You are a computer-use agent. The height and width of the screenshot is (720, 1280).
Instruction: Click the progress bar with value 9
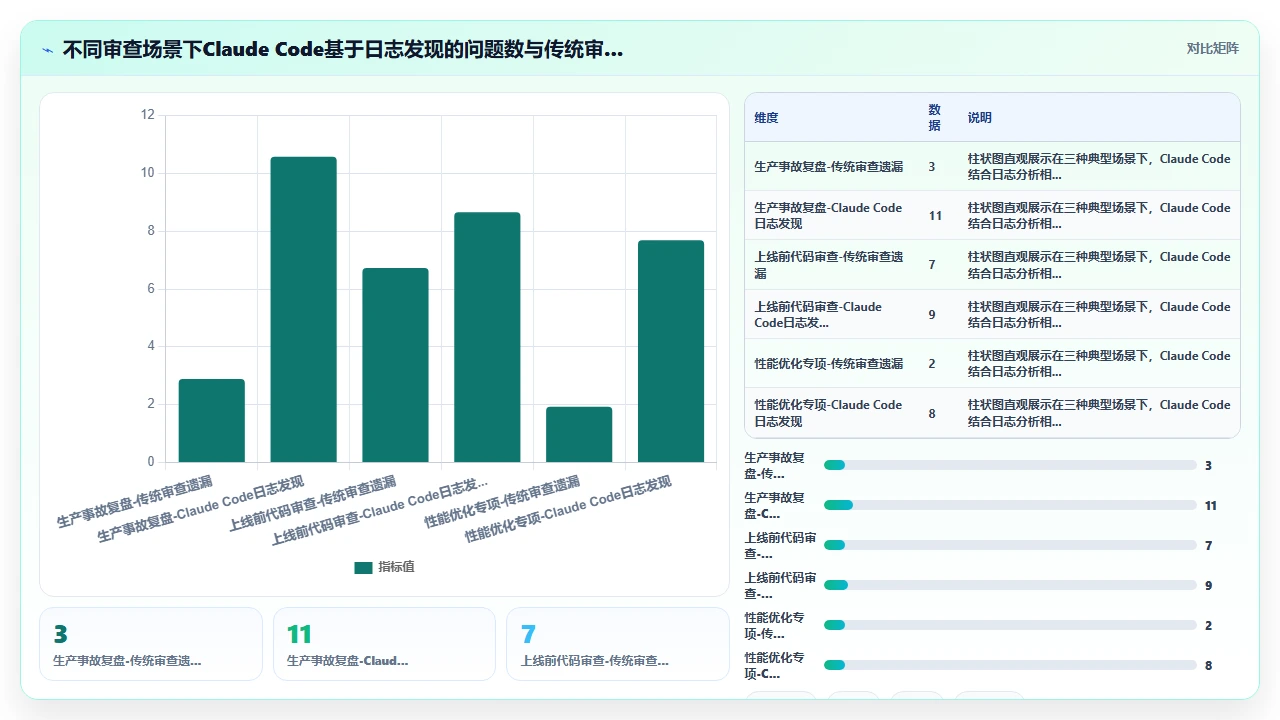point(1010,585)
